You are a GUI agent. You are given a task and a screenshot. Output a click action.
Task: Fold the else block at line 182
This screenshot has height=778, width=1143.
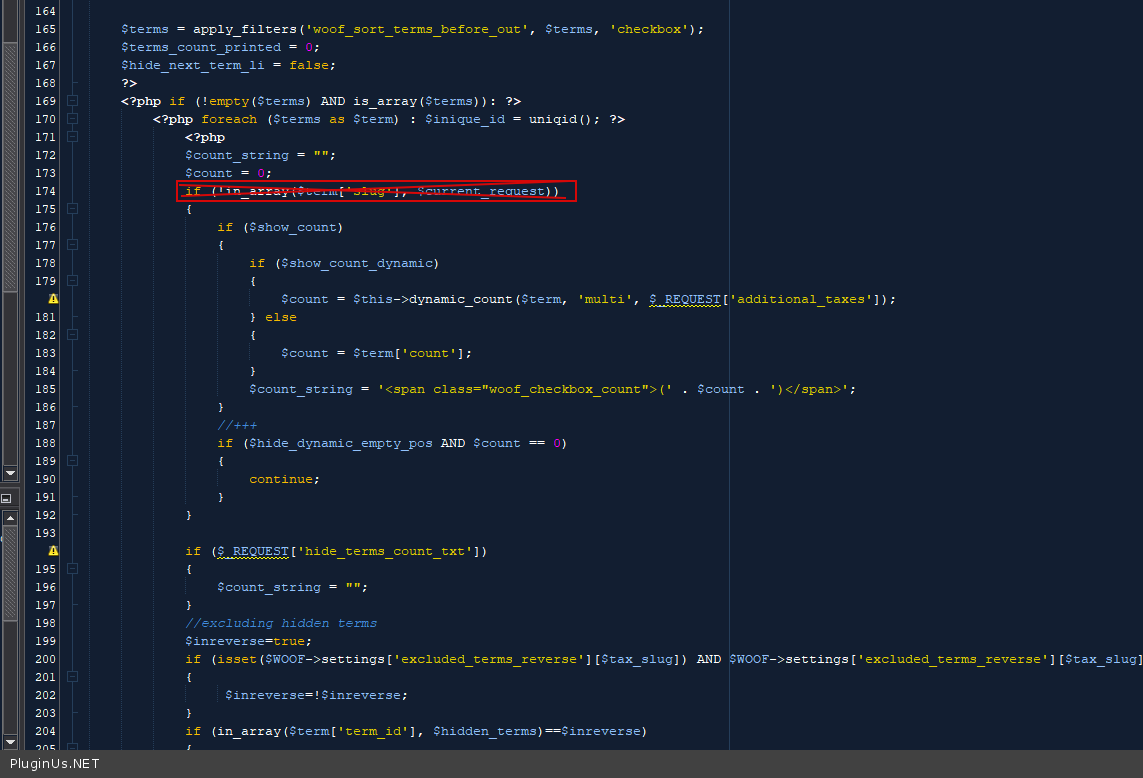tap(72, 335)
